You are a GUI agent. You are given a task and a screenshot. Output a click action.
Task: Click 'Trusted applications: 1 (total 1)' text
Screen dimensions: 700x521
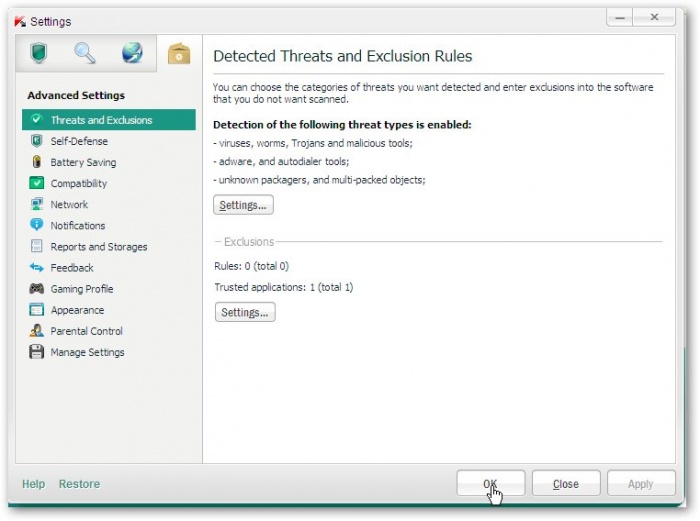tap(283, 287)
